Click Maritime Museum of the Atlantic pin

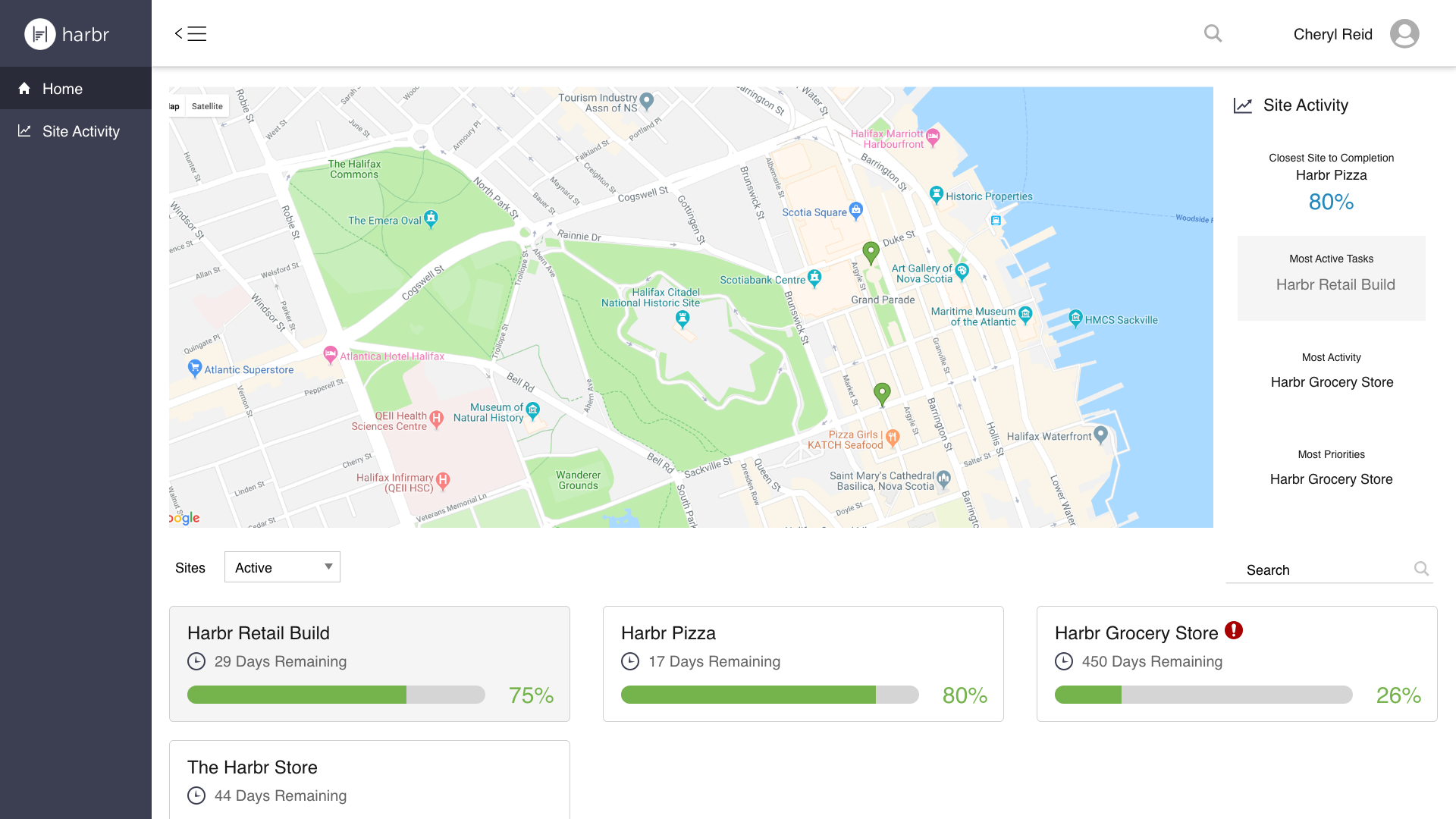(1025, 315)
